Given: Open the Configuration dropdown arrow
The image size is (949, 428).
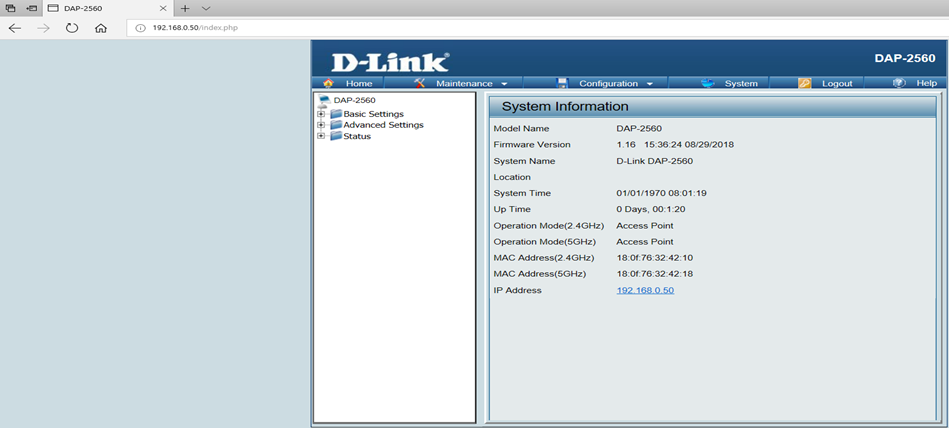Looking at the screenshot, I should 650,84.
